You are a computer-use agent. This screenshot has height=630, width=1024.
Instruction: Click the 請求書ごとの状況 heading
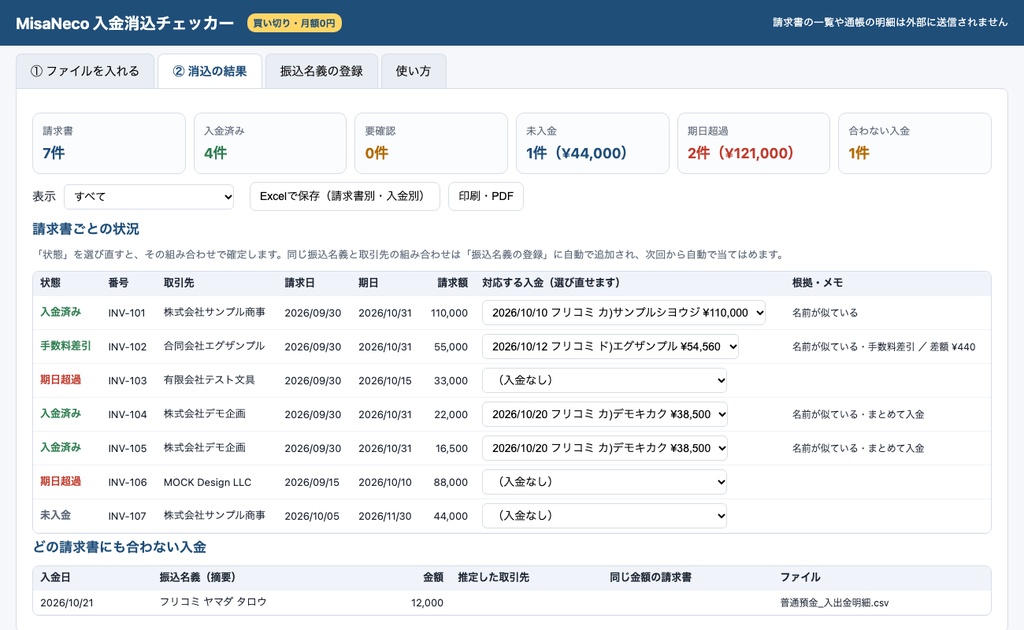coord(86,229)
